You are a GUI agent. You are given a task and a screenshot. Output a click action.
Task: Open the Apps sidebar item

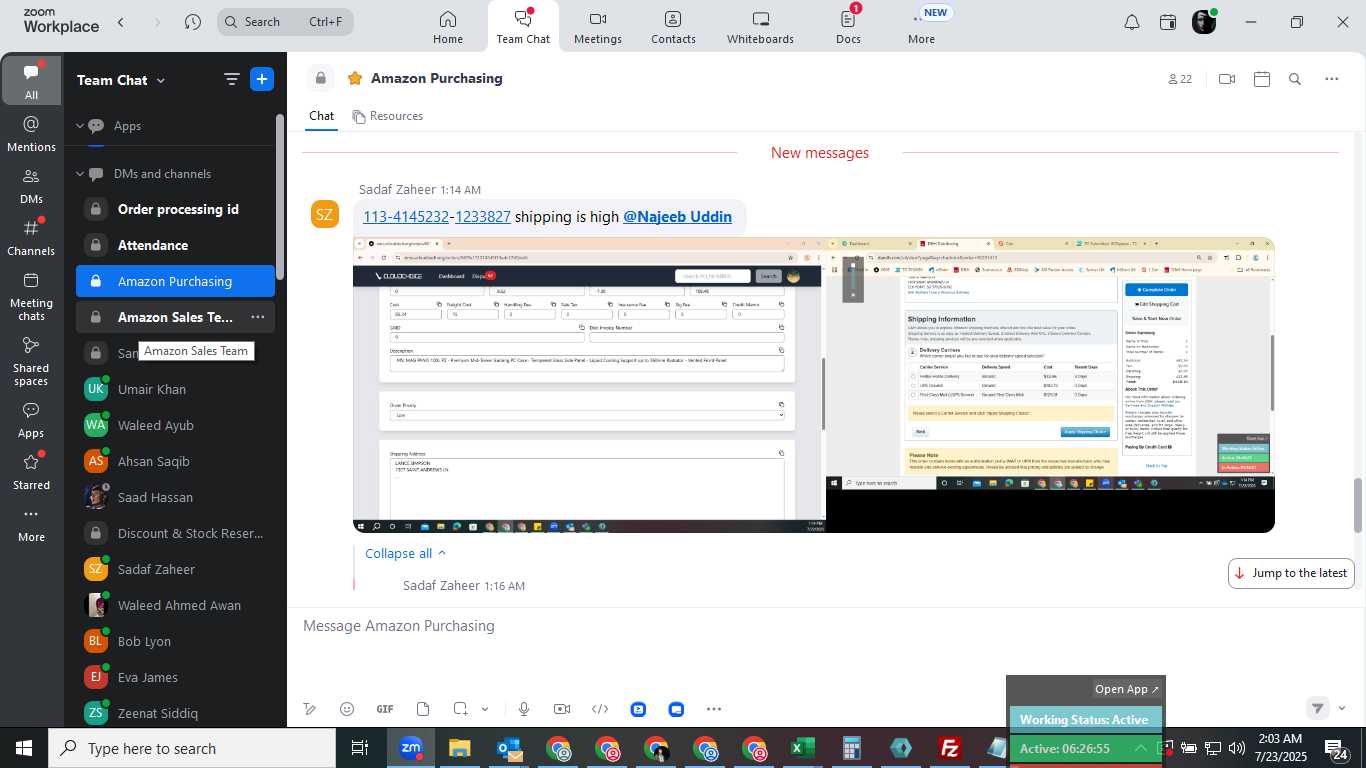31,420
